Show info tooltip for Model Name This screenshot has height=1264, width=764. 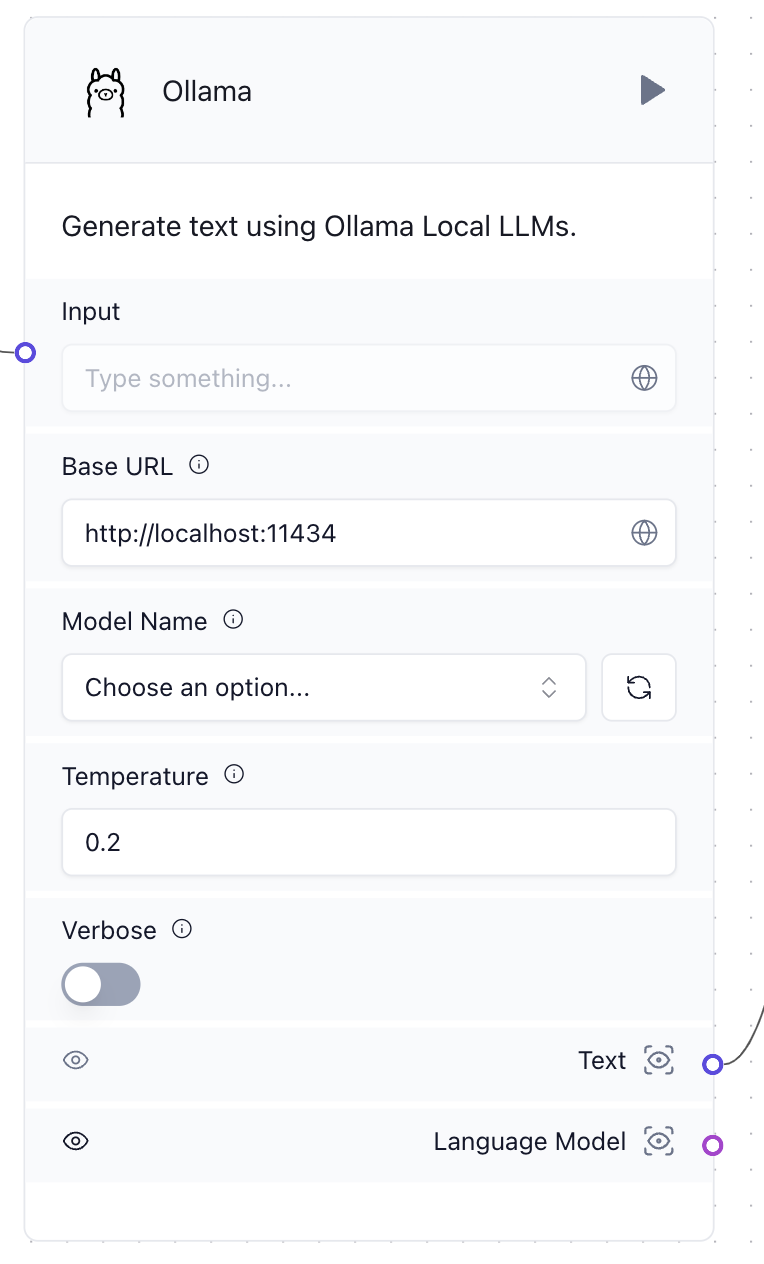point(233,620)
